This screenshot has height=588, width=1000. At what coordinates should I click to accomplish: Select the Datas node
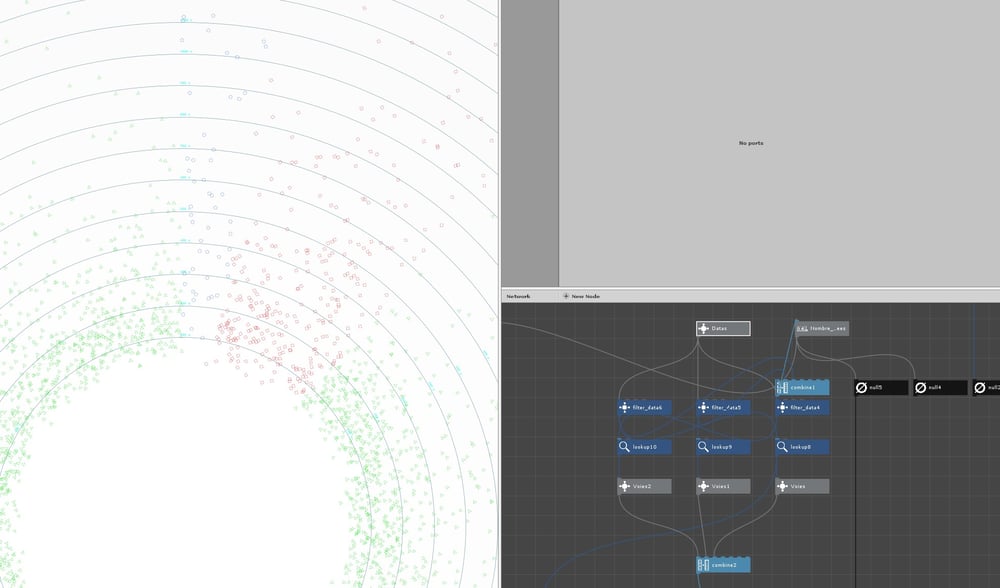click(x=723, y=328)
